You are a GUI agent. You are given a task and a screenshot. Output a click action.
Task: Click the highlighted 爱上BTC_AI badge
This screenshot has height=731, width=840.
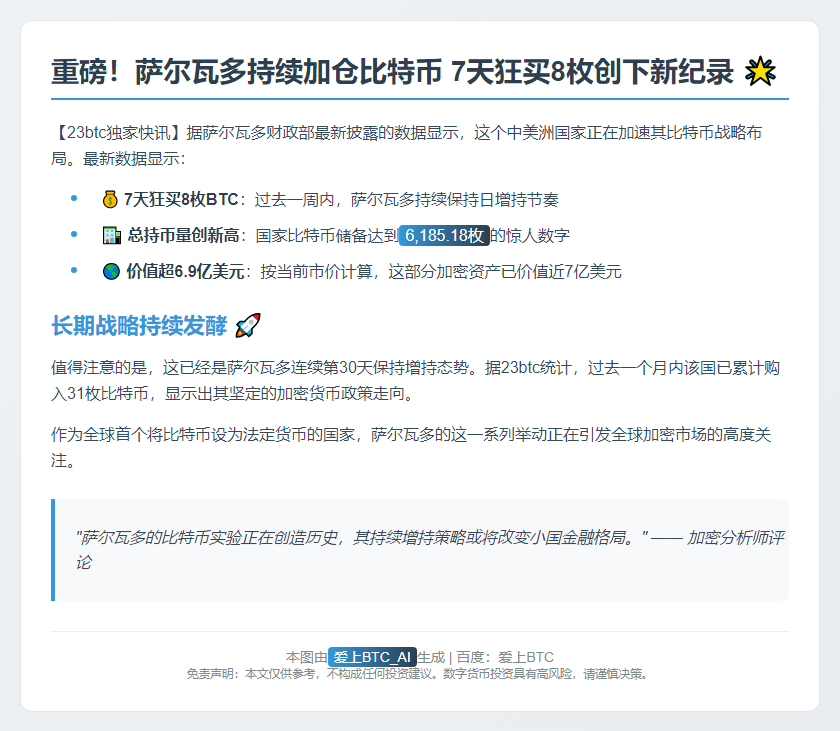pos(372,657)
